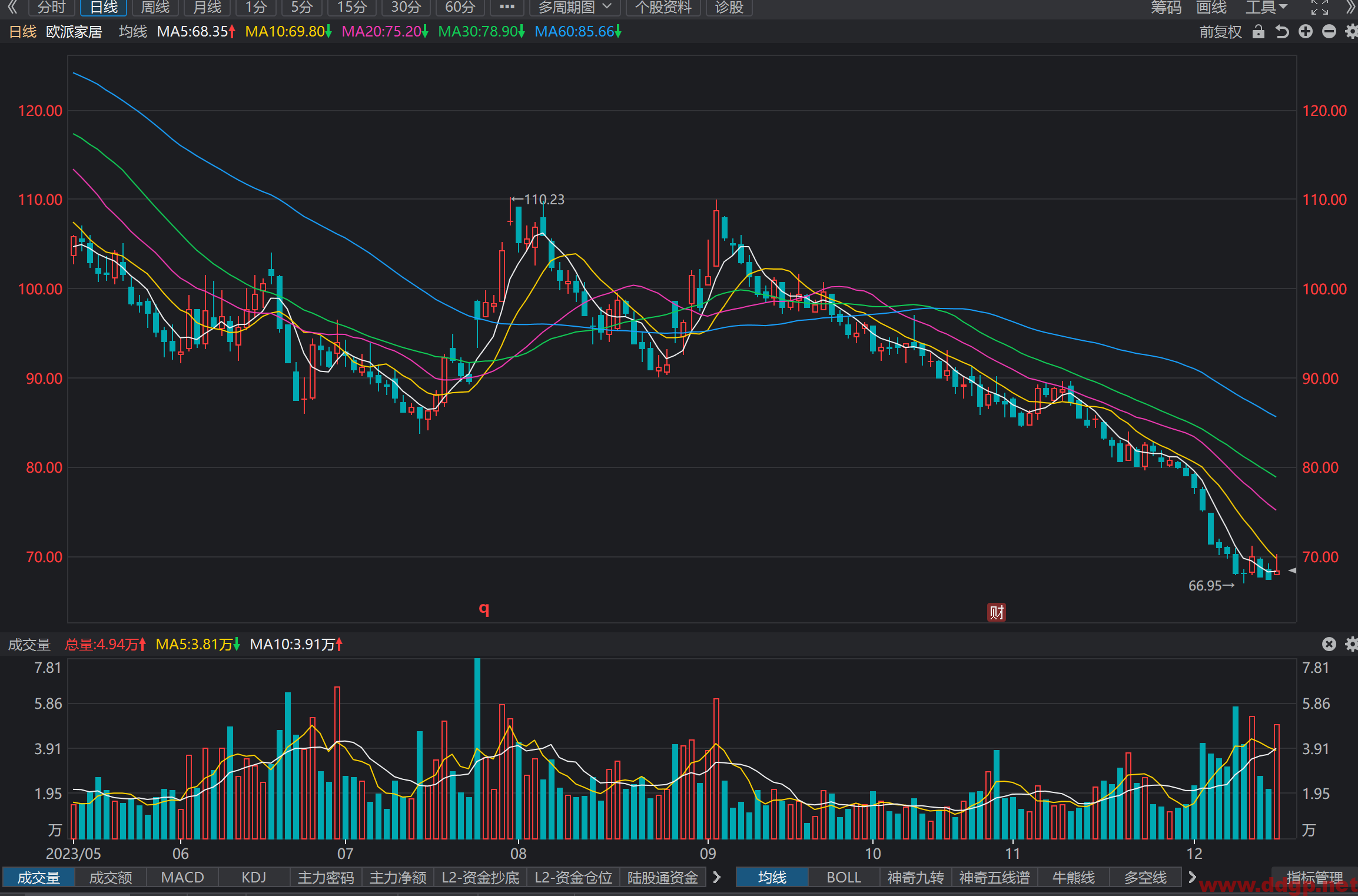The width and height of the screenshot is (1358, 896).
Task: Open the 诊股 stock diagnosis
Action: pos(729,7)
